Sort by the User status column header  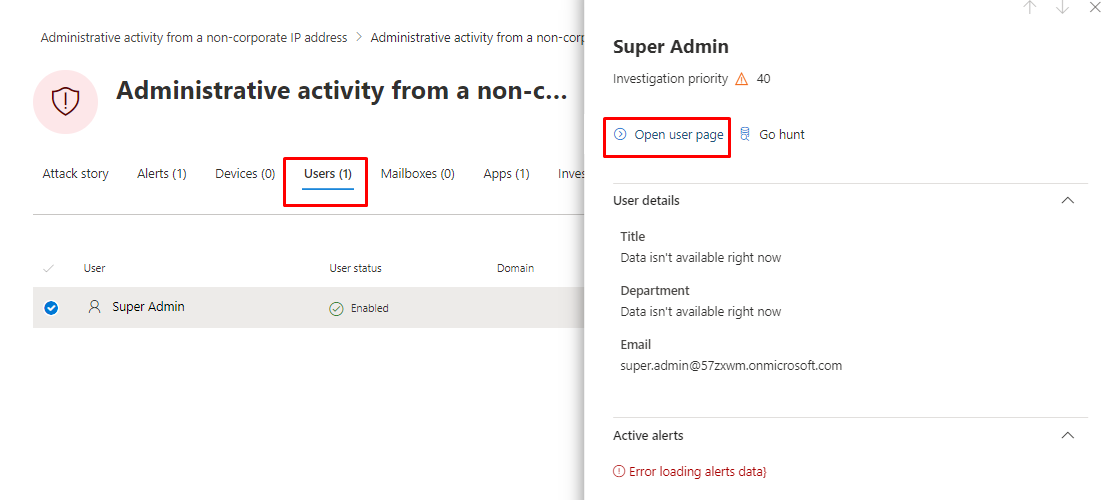355,268
